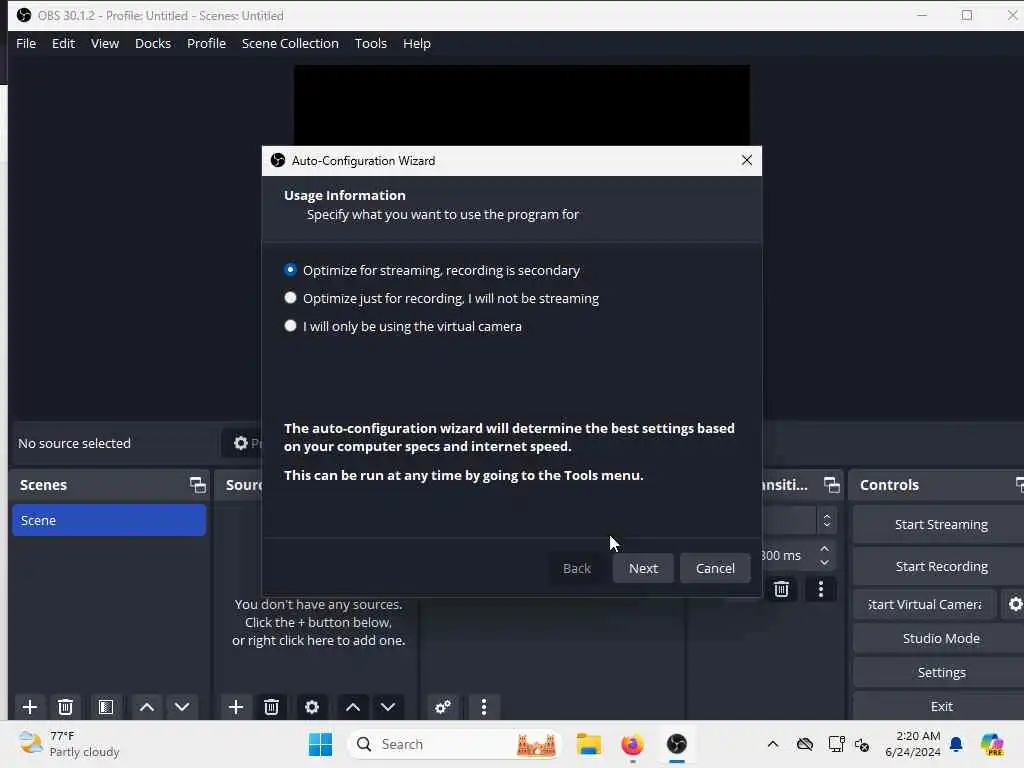Open the Tools menu
1024x768 pixels.
click(370, 43)
